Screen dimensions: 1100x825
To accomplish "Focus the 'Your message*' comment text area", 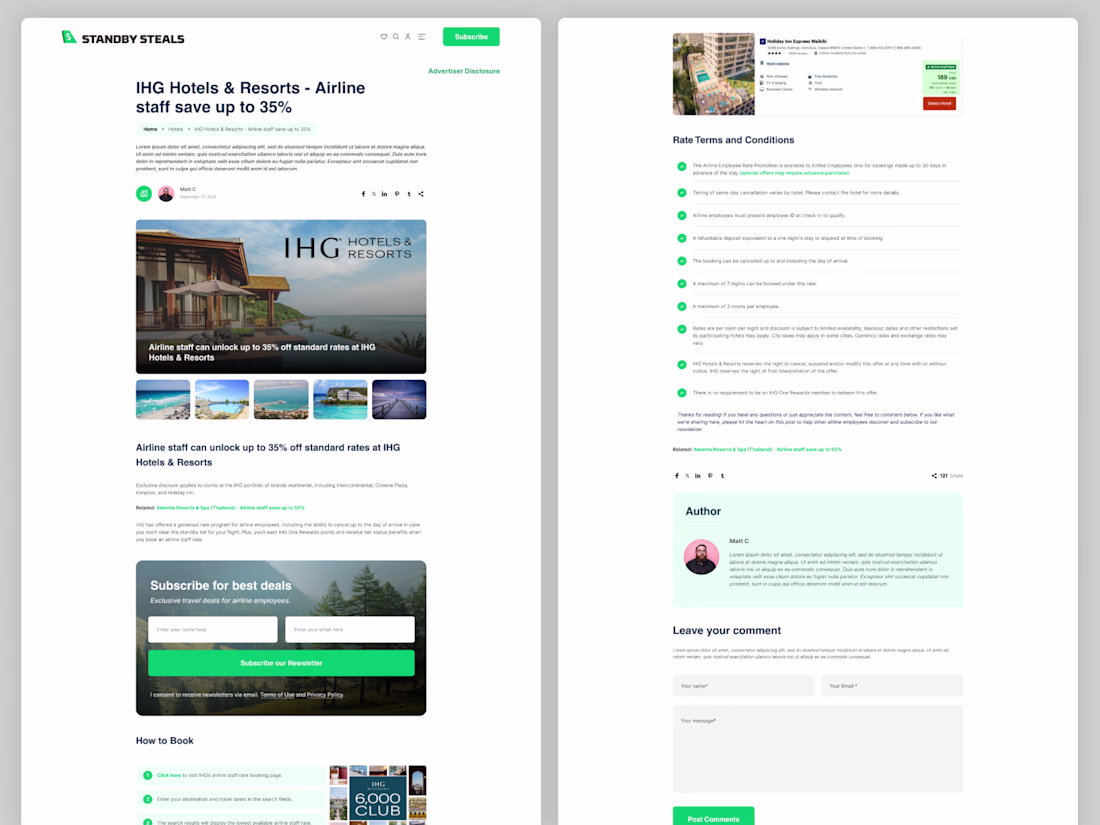I will (818, 749).
